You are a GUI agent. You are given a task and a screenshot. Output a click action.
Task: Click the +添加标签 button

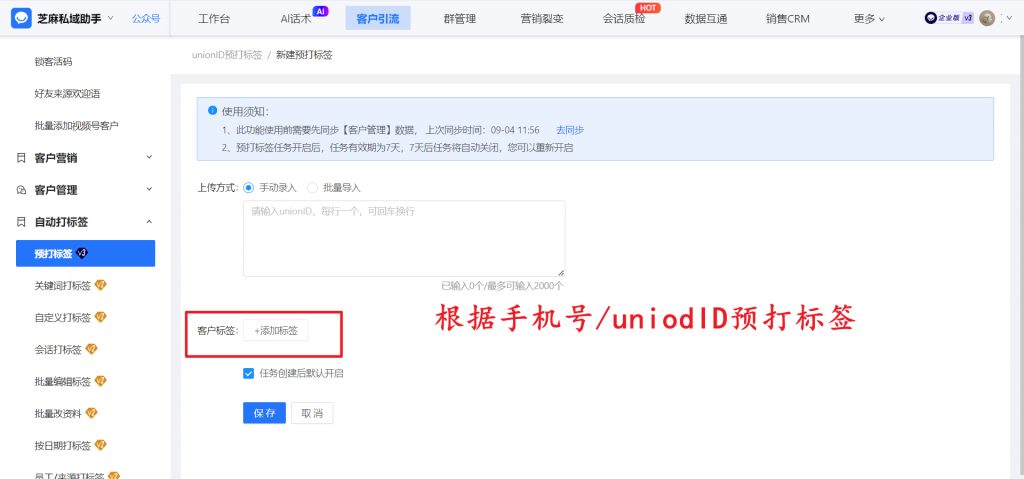[x=276, y=330]
